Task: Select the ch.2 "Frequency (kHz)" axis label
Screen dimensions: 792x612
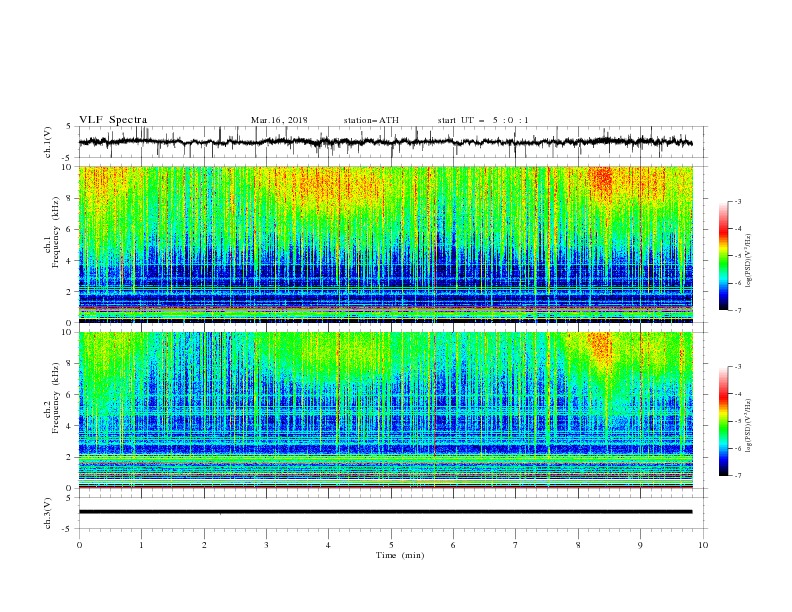Action: (56, 398)
